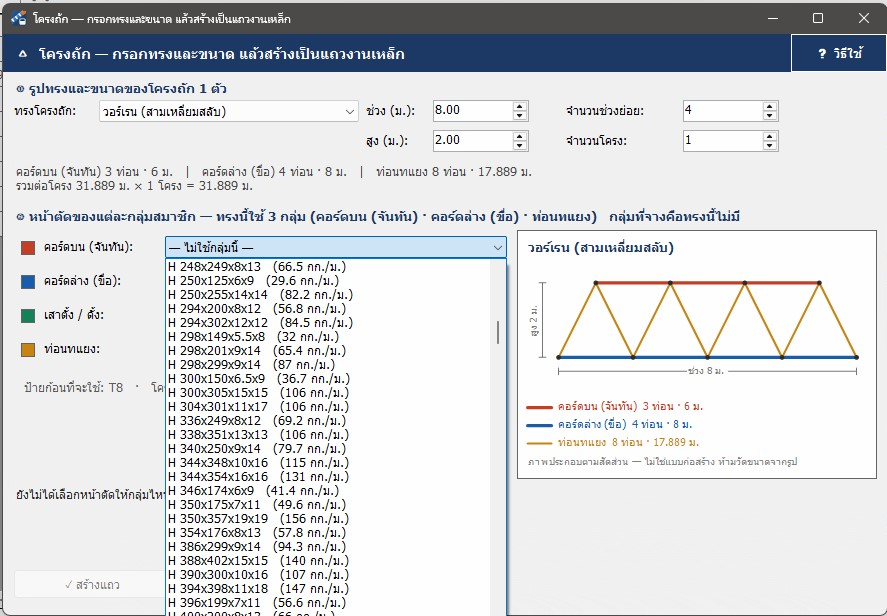The height and width of the screenshot is (616, 887).
Task: Select H 354x176x8x13 (57.8 กก./ม.)
Action: click(328, 533)
